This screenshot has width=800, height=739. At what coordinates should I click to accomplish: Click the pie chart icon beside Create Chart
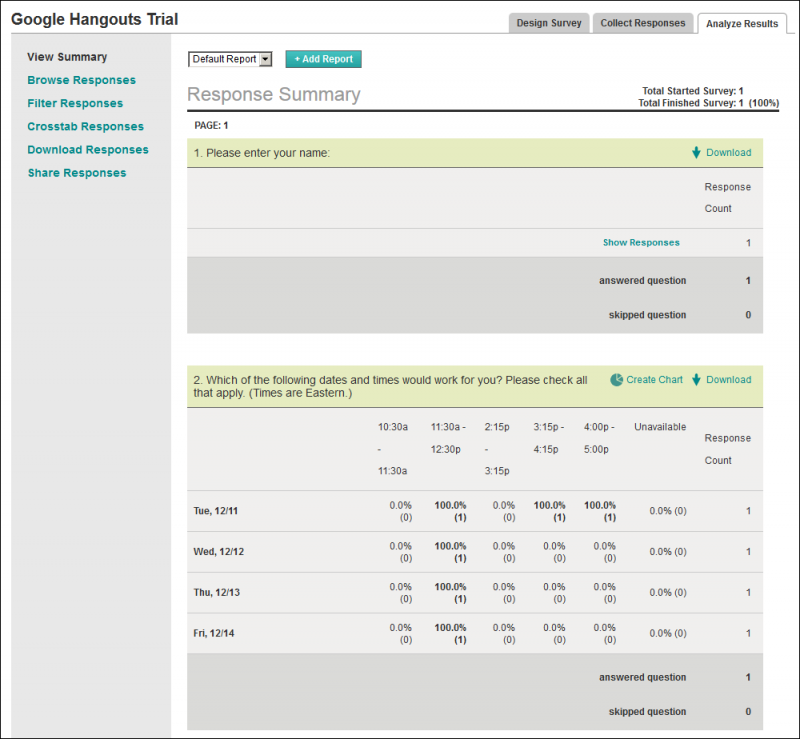click(616, 380)
